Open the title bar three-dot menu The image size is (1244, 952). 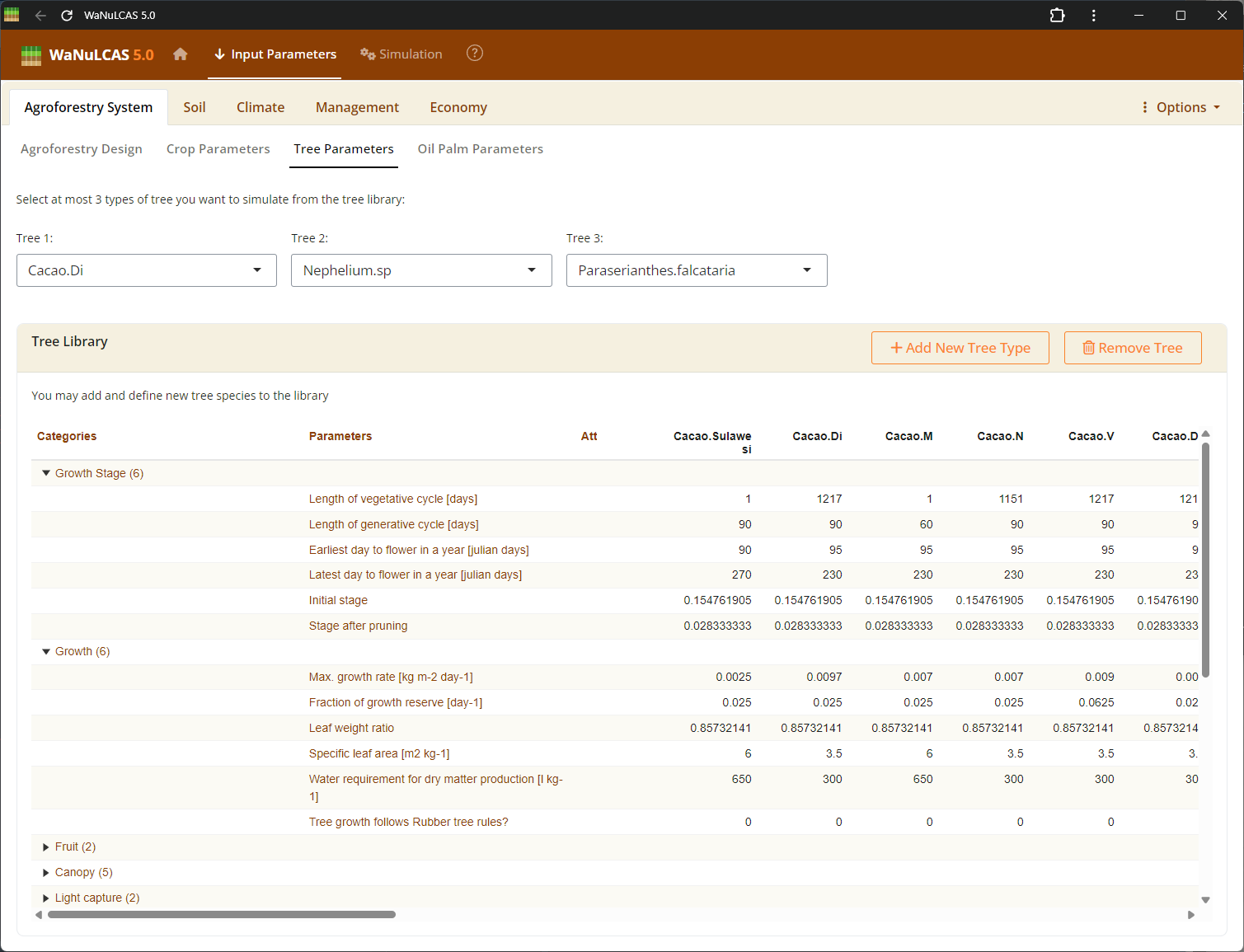tap(1094, 16)
